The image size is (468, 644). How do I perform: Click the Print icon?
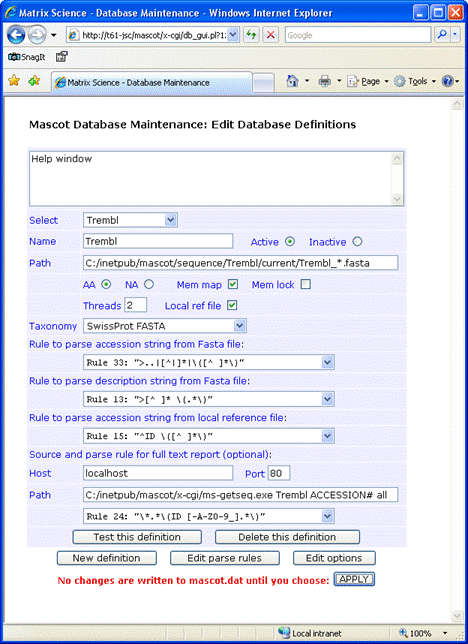[325, 81]
